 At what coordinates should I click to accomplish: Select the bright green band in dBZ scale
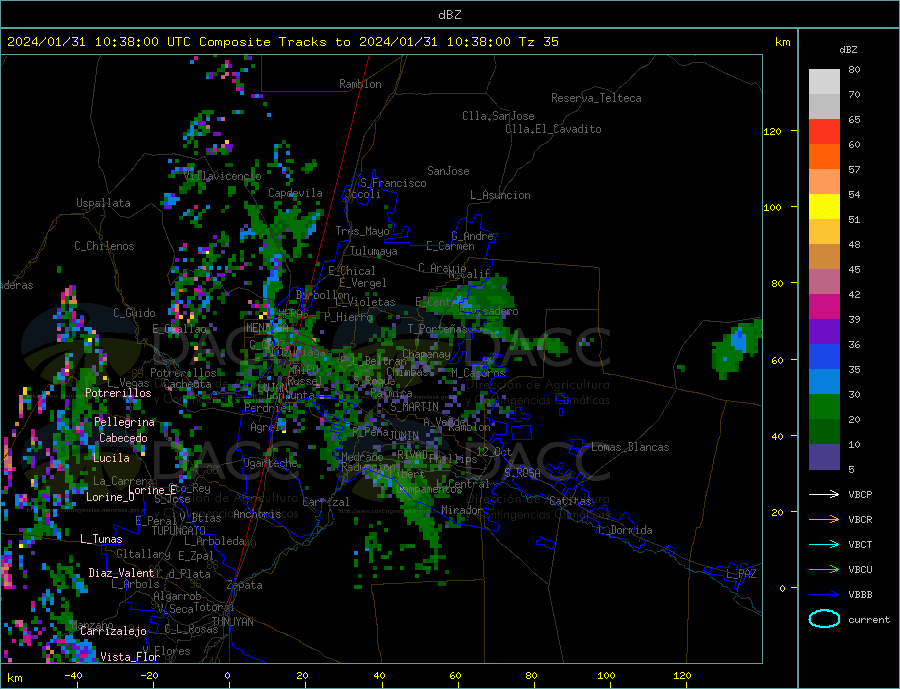point(824,407)
